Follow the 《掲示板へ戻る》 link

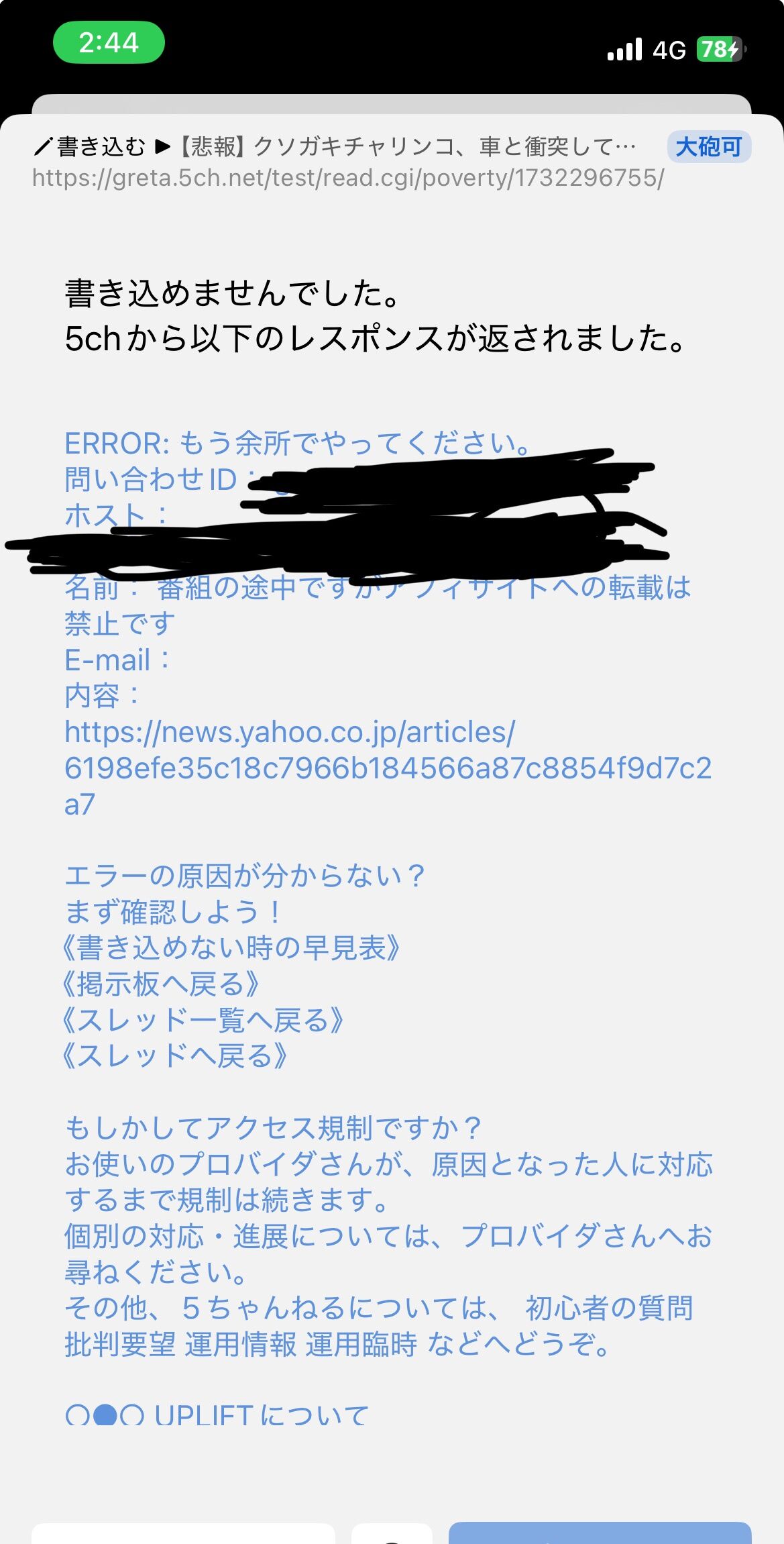coord(161,984)
